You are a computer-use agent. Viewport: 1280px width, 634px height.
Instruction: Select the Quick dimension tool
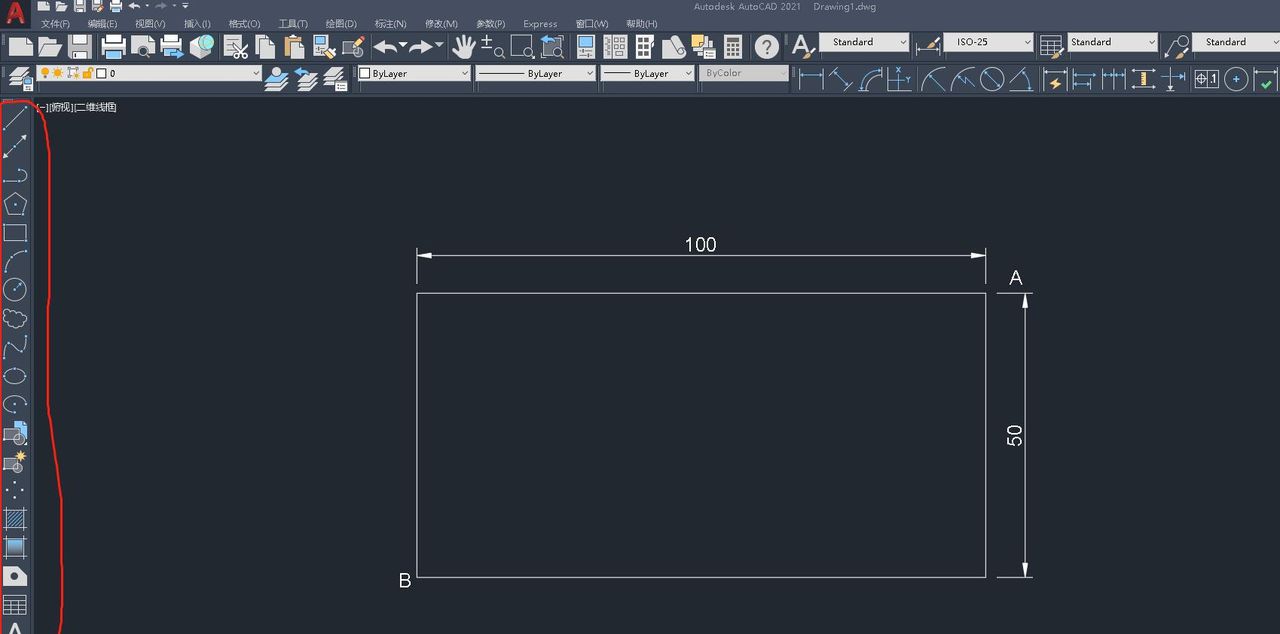(x=1055, y=79)
